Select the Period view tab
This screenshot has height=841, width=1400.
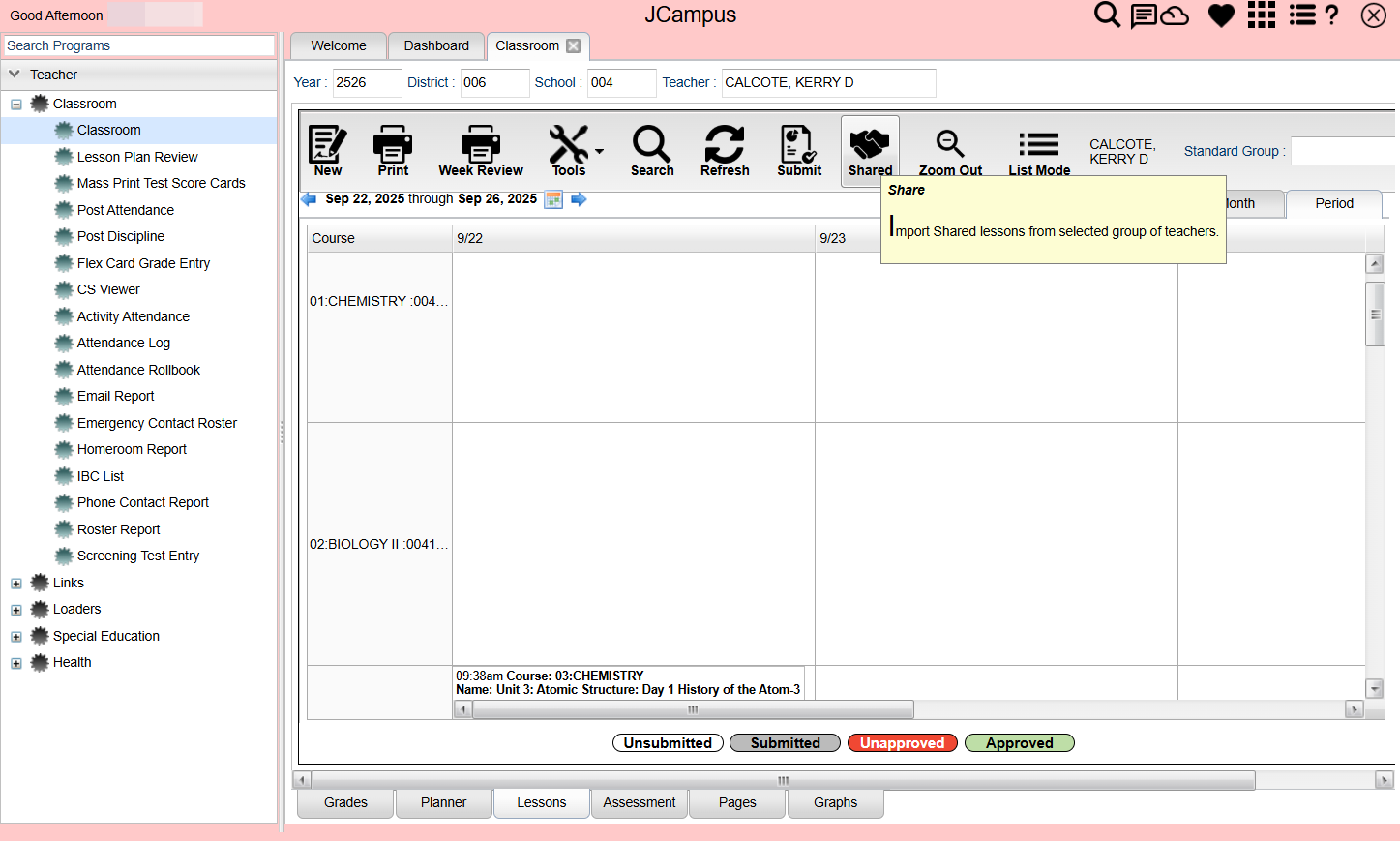pyautogui.click(x=1334, y=203)
